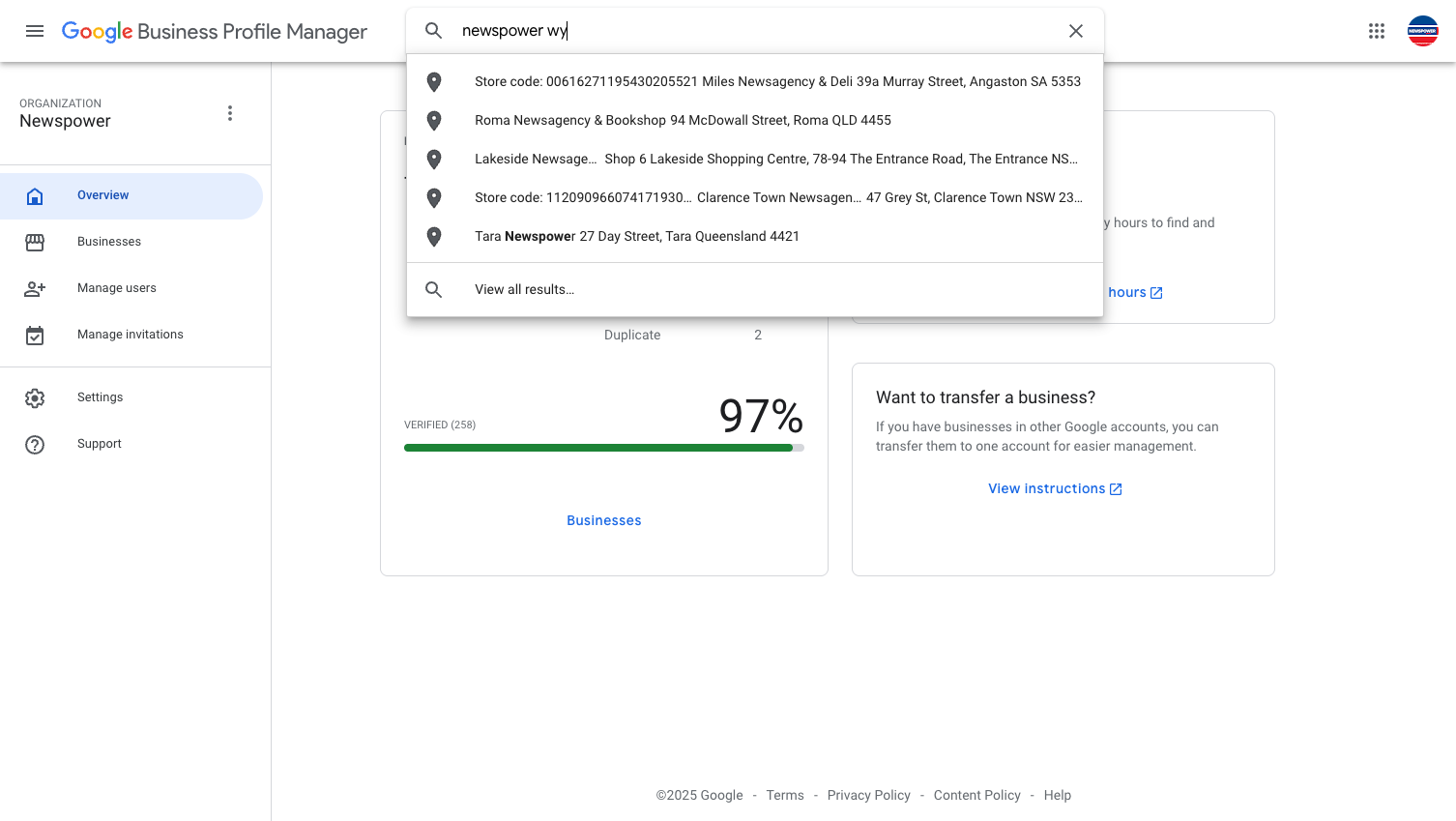
Task: Open the Support help icon
Action: [x=35, y=444]
